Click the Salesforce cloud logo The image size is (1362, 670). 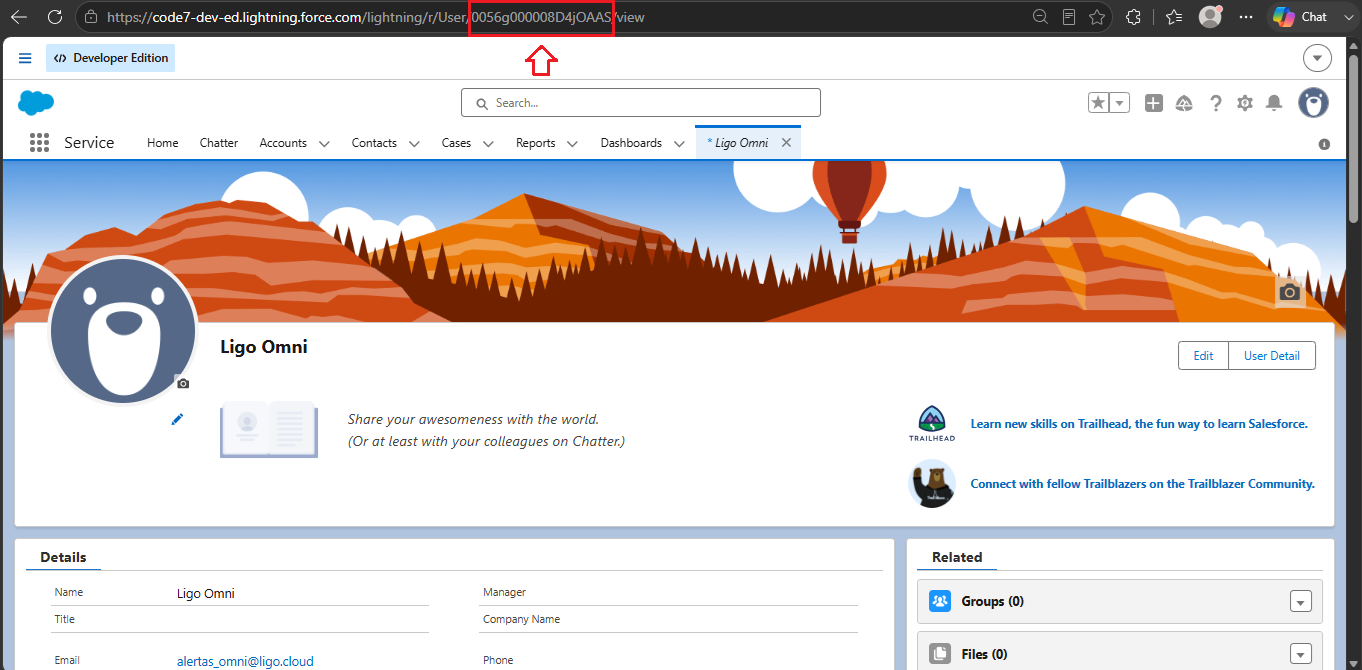coord(36,102)
